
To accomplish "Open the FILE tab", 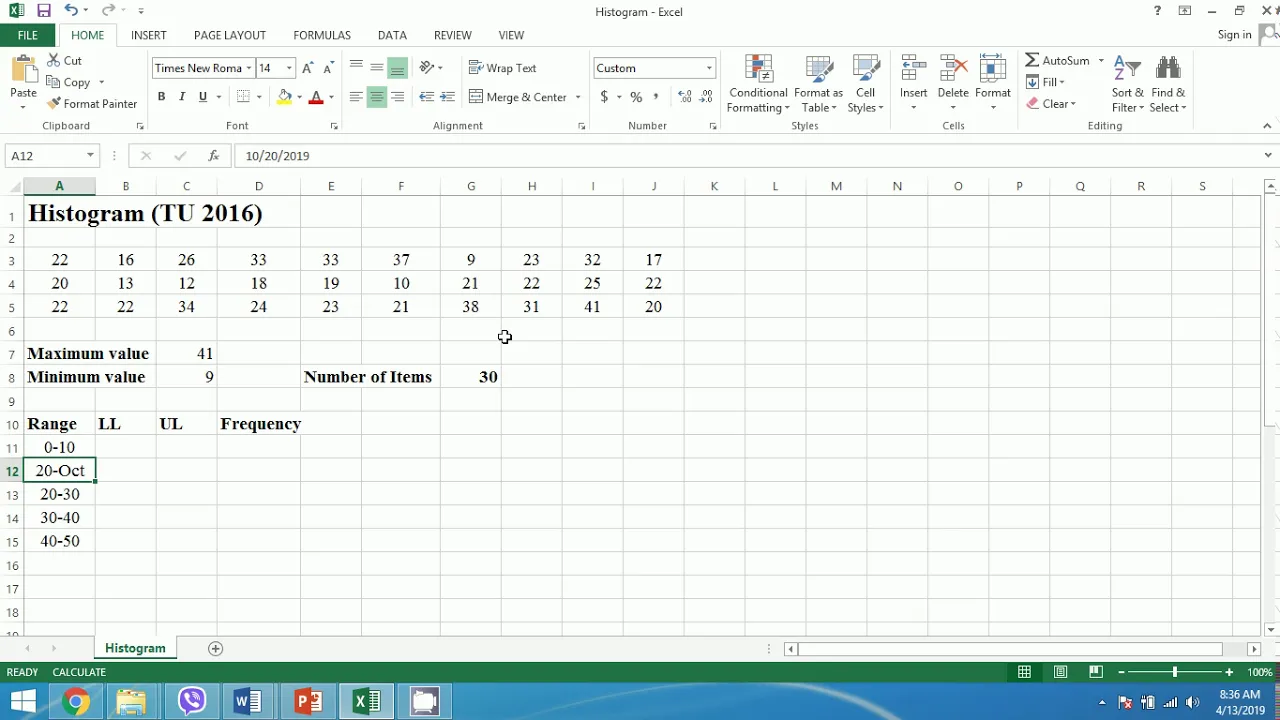I will point(28,35).
